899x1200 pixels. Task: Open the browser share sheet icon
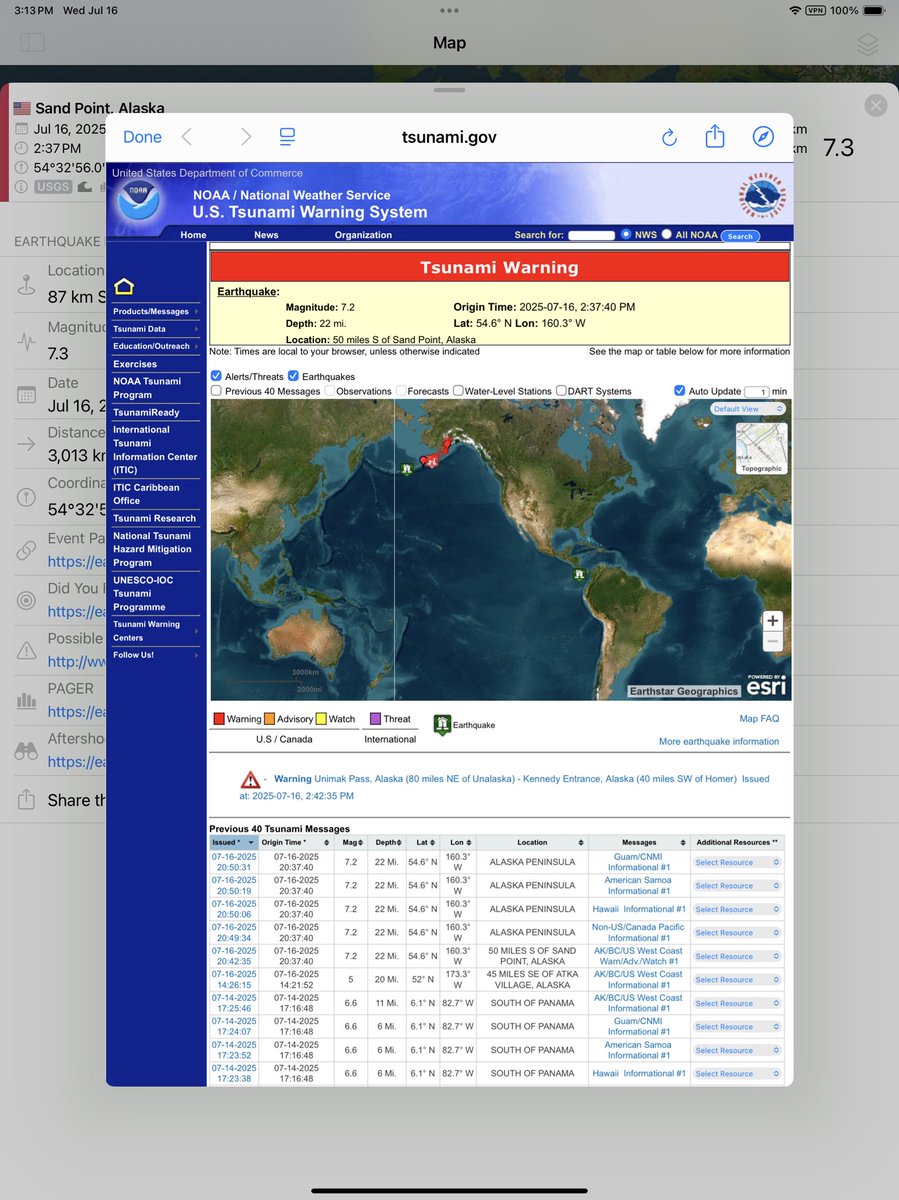(714, 136)
